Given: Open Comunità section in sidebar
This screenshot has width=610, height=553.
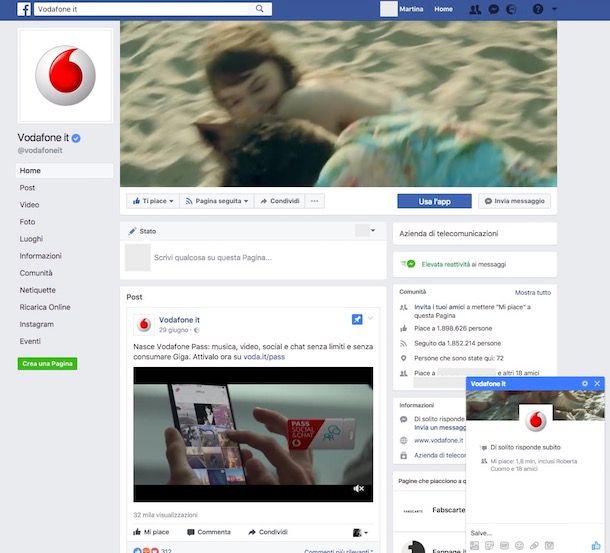Looking at the screenshot, I should [x=36, y=273].
